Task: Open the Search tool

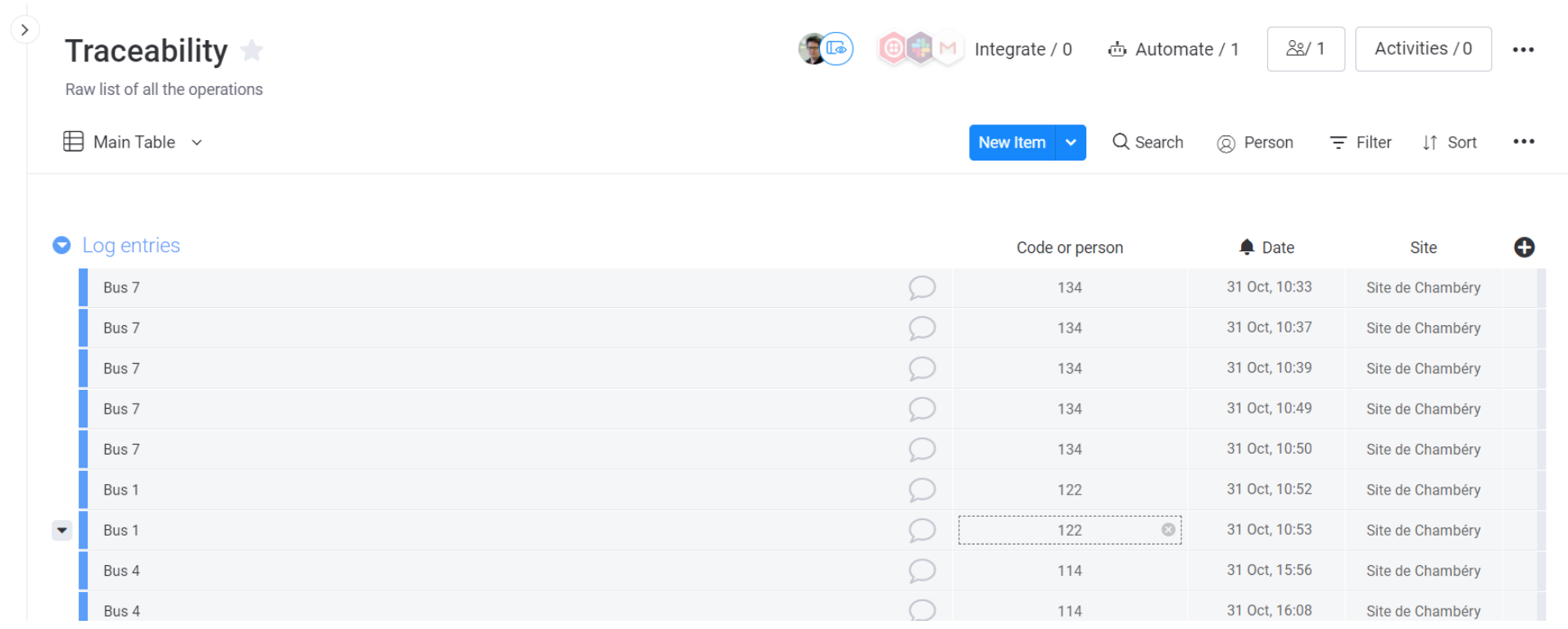Action: 1148,143
